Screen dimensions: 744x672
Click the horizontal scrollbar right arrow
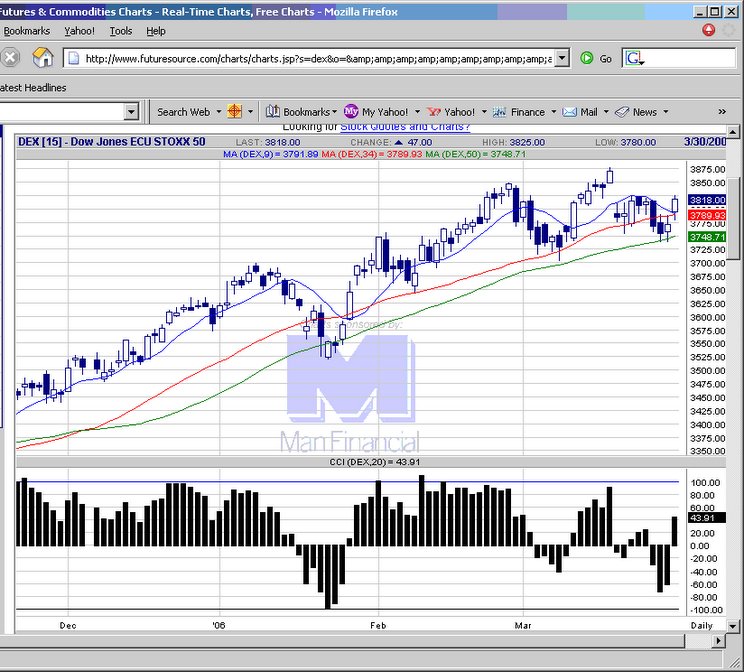[718, 641]
